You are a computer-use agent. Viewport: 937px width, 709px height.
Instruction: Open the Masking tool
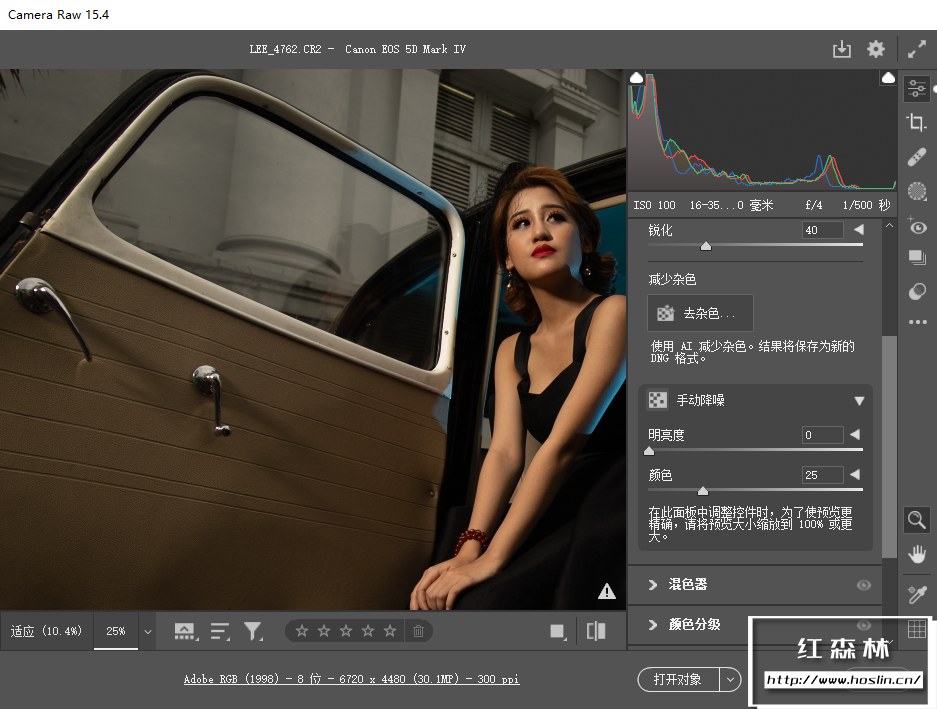click(916, 190)
